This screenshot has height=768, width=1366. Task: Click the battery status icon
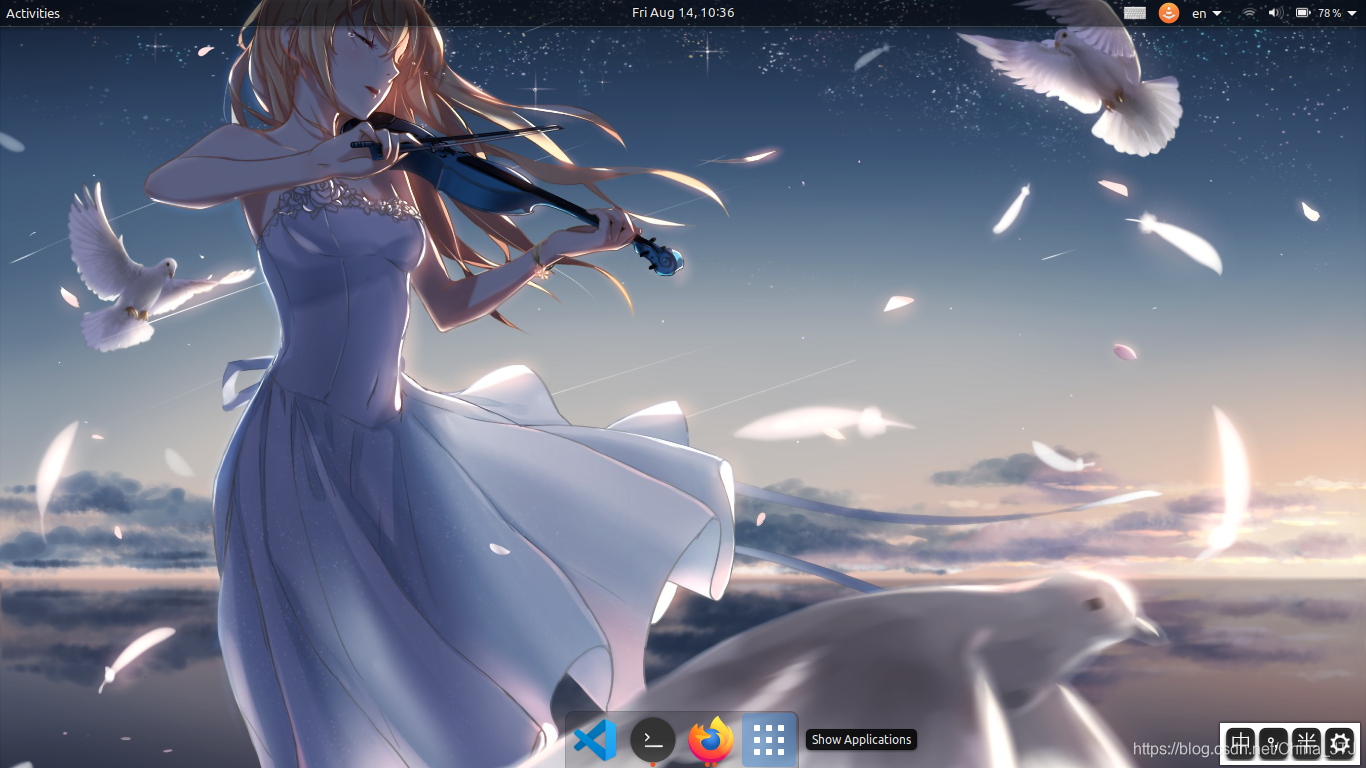[1303, 13]
